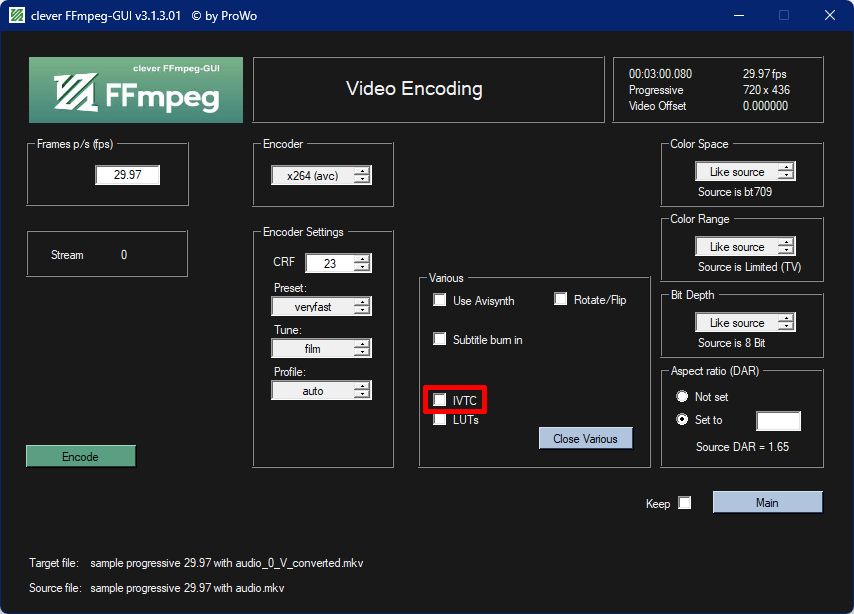The image size is (854, 614).
Task: Tick the Keep checkbox
Action: pyautogui.click(x=685, y=502)
